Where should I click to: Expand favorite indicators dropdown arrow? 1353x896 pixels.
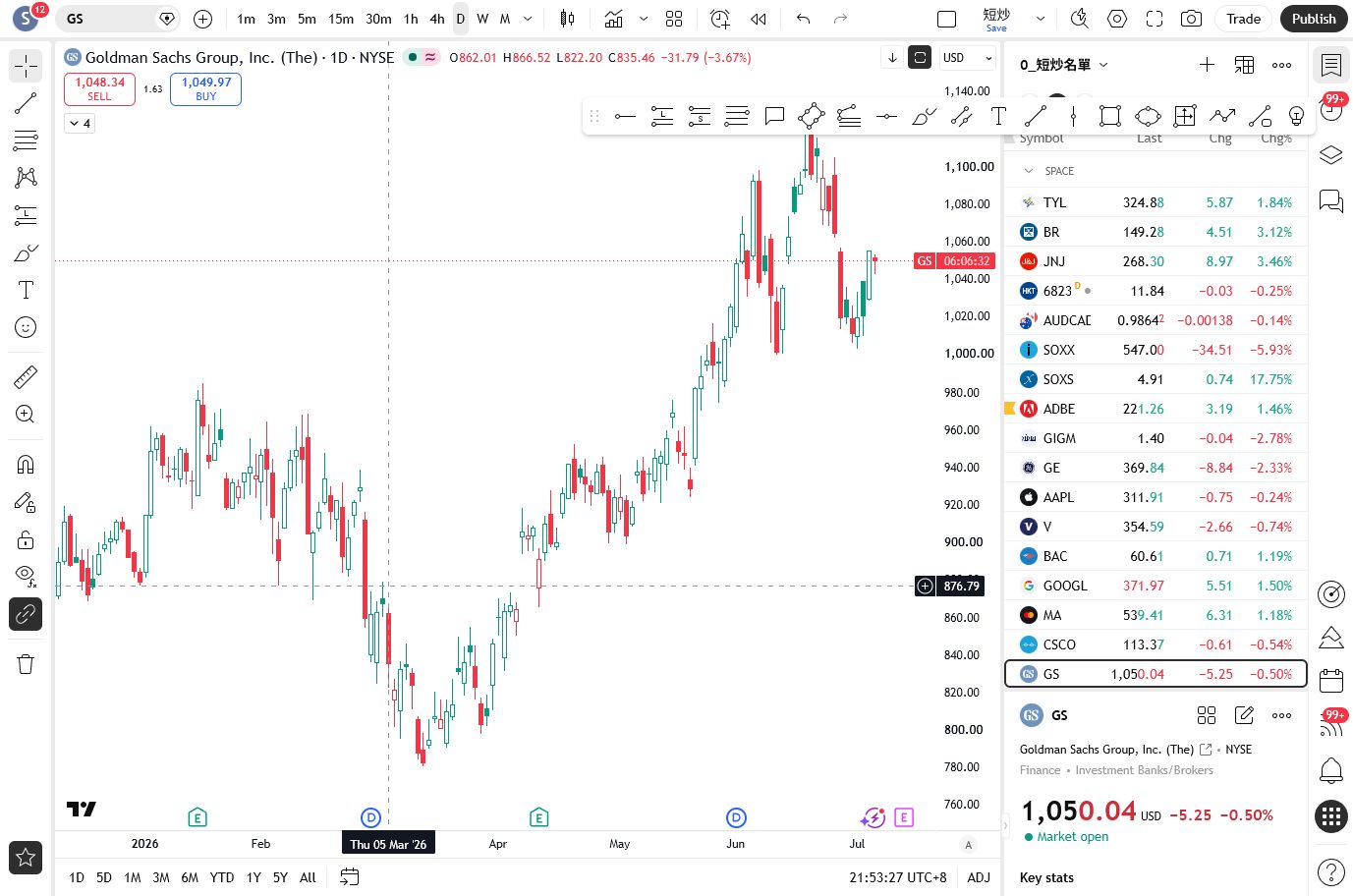point(644,19)
